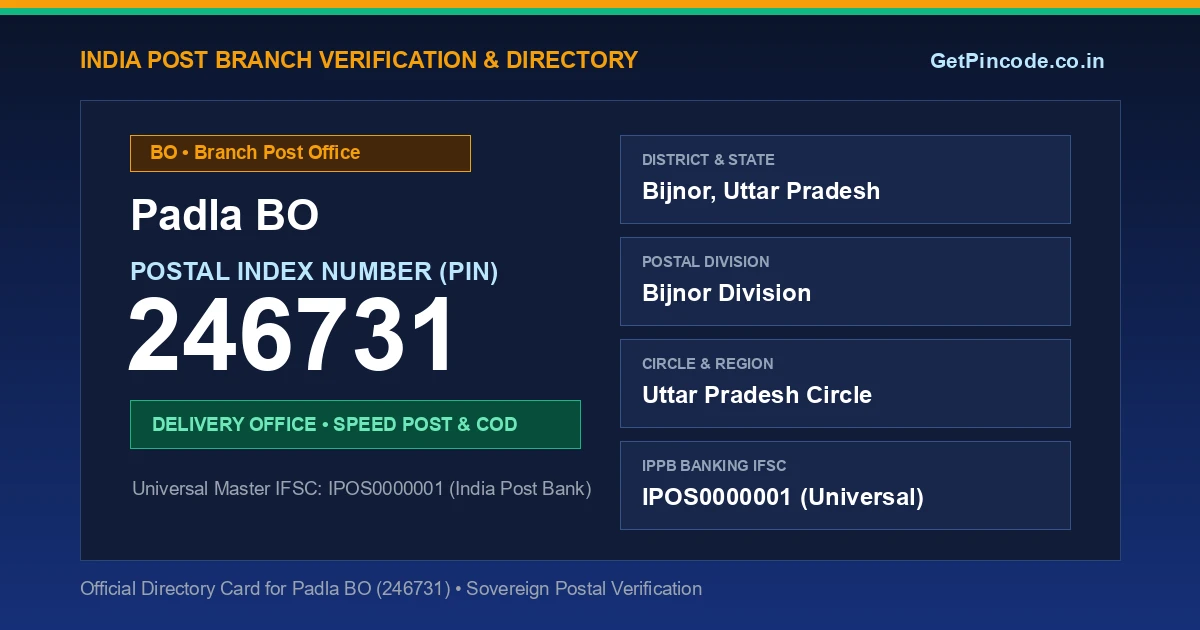
Task: Open the Postal Division card
Action: 845,281
